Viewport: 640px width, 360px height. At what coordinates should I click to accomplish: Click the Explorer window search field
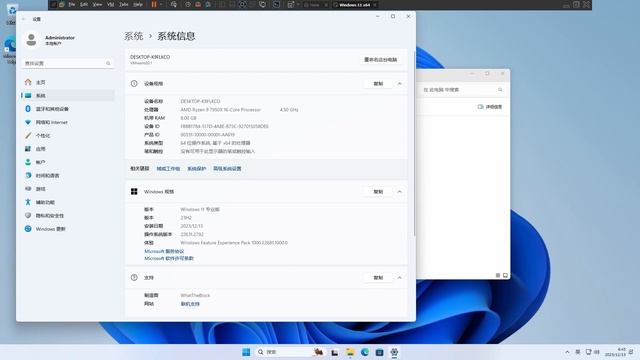point(462,89)
